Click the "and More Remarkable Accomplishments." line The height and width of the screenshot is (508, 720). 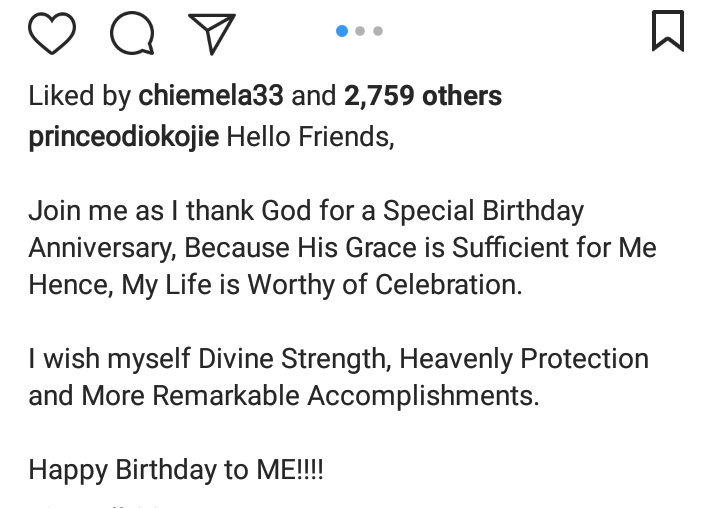283,395
